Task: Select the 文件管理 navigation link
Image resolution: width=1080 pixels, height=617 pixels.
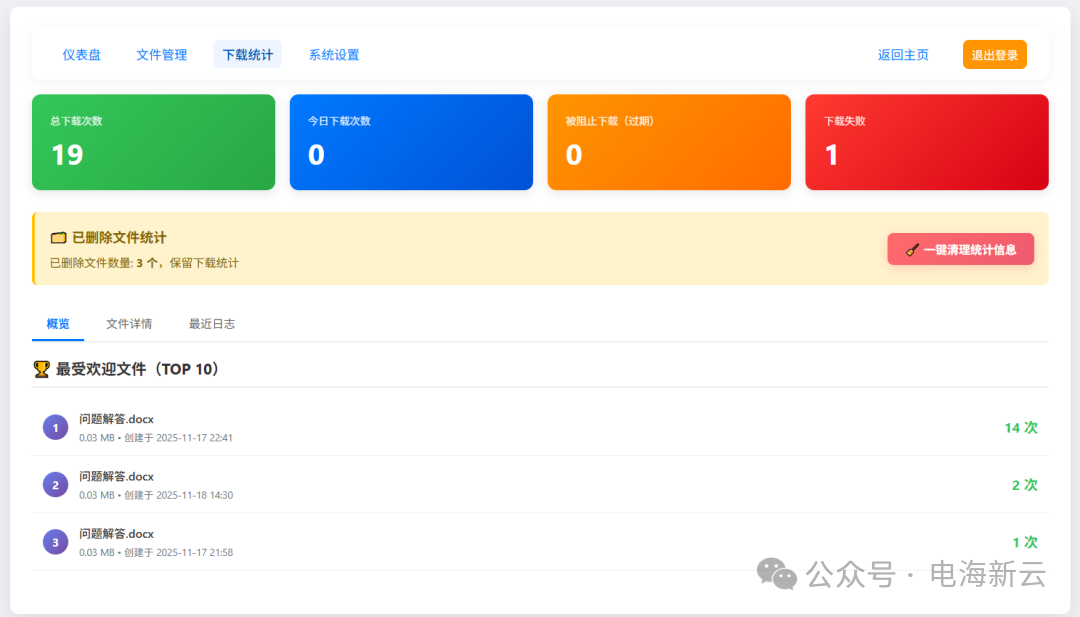Action: [161, 55]
